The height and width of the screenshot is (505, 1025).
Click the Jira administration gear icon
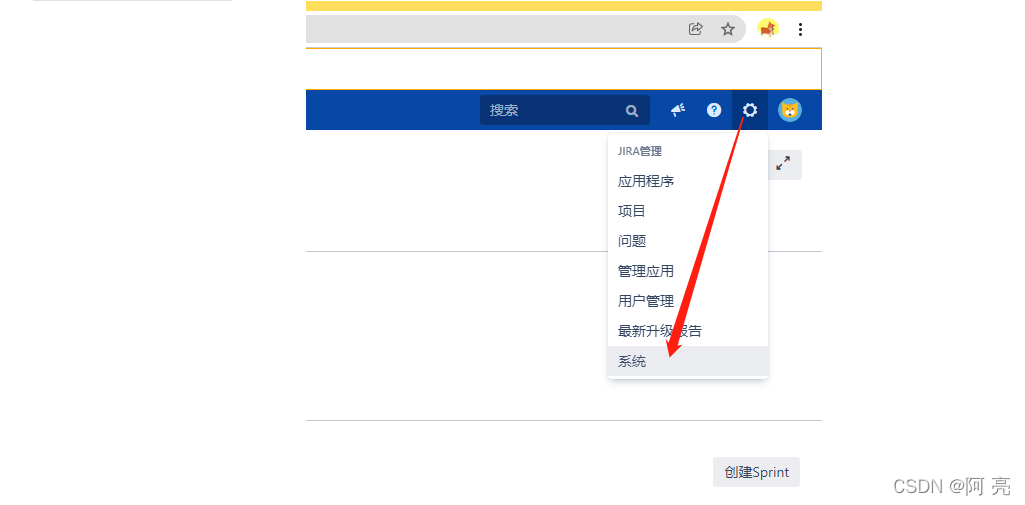[x=750, y=110]
